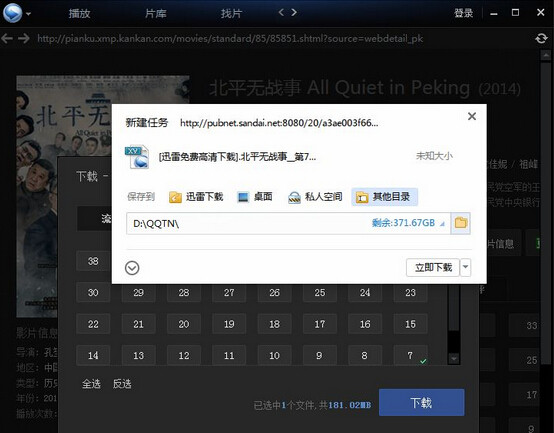554x433 pixels.
Task: Open dropdown arrow beside player logo
Action: (x=28, y=14)
